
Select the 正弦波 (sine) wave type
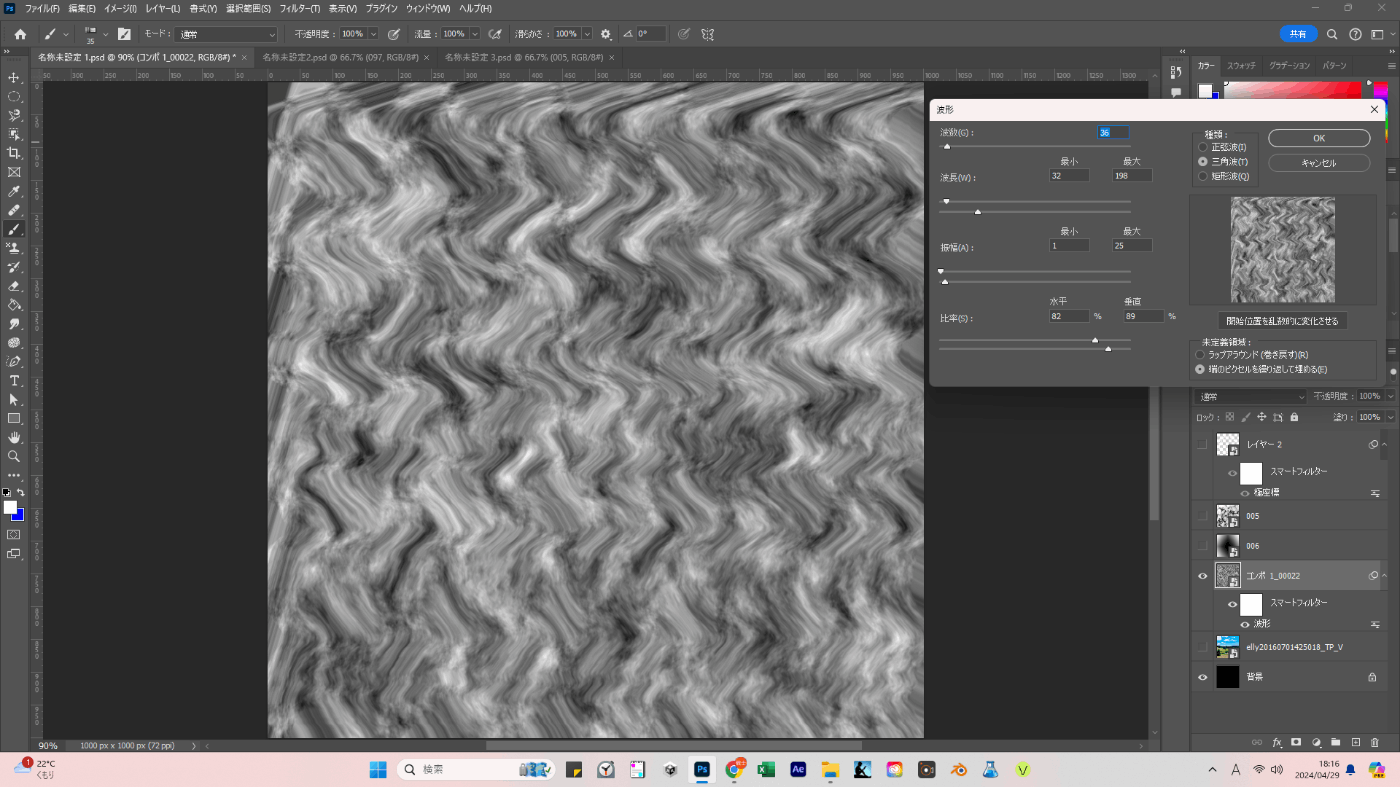point(1202,147)
